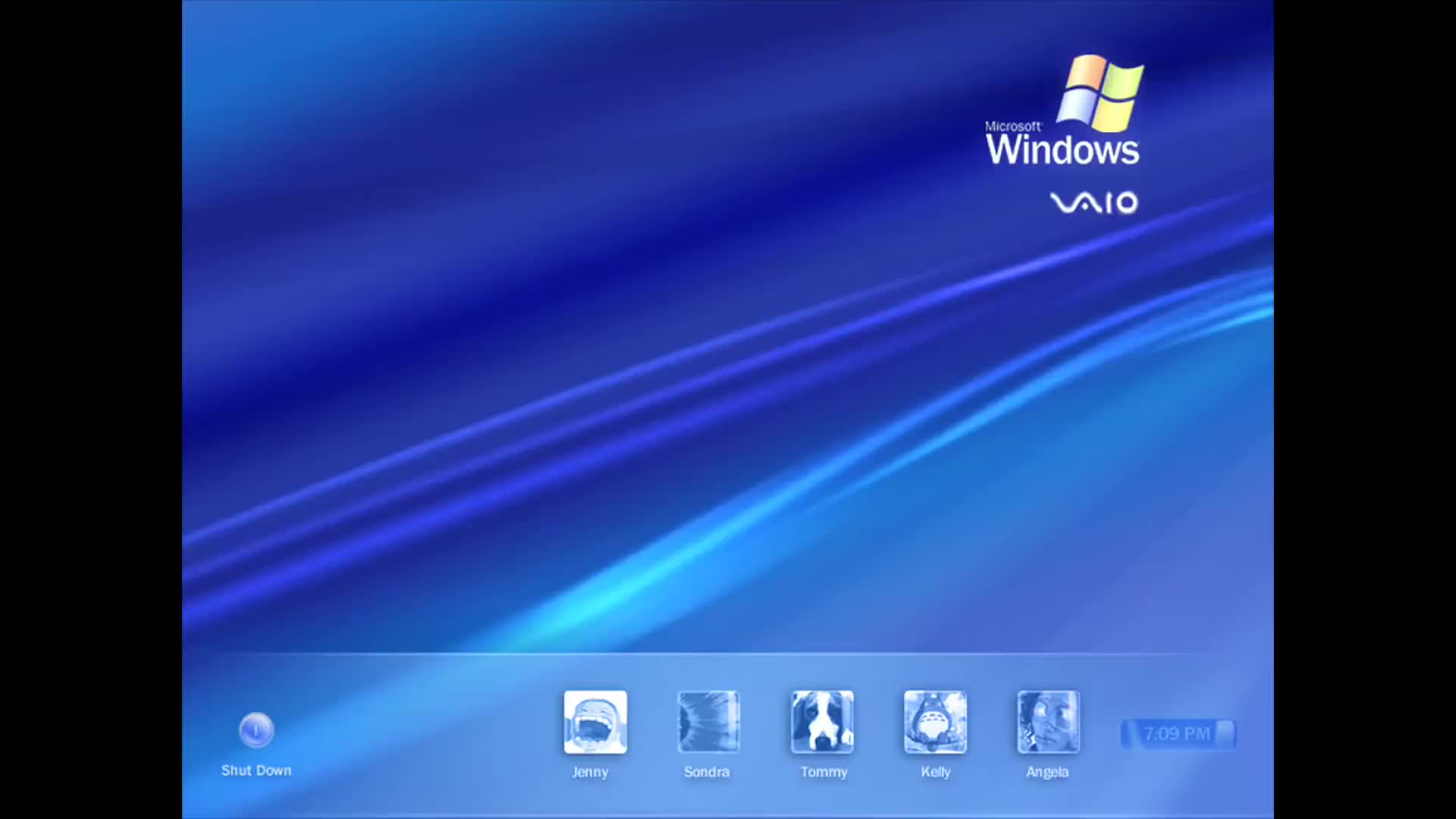The image size is (1456, 819).
Task: Click the 7:09 PM clock display
Action: [x=1178, y=734]
